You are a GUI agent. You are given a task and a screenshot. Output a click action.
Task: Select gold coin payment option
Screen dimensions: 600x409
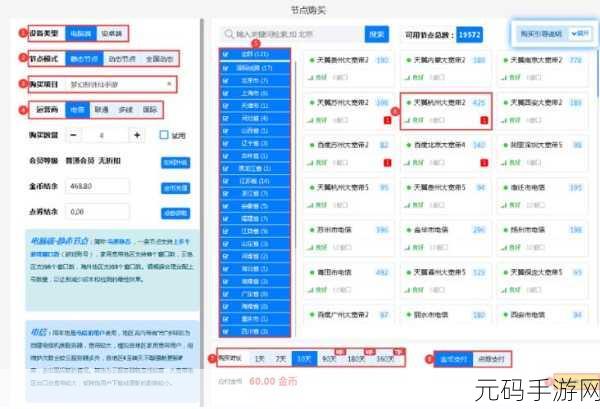tap(453, 359)
